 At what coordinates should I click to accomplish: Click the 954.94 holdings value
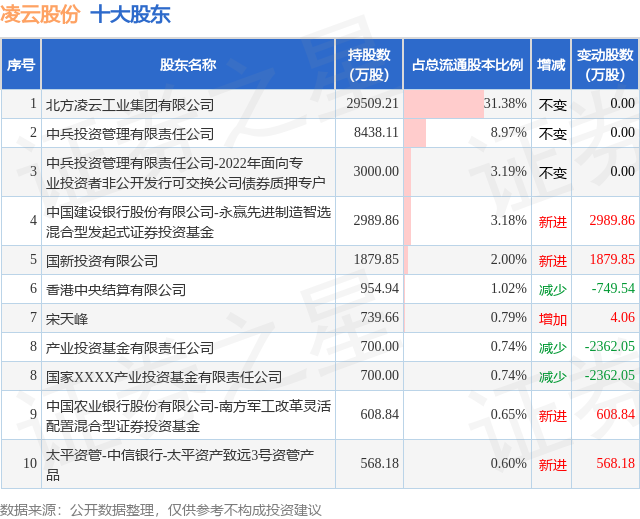click(379, 288)
